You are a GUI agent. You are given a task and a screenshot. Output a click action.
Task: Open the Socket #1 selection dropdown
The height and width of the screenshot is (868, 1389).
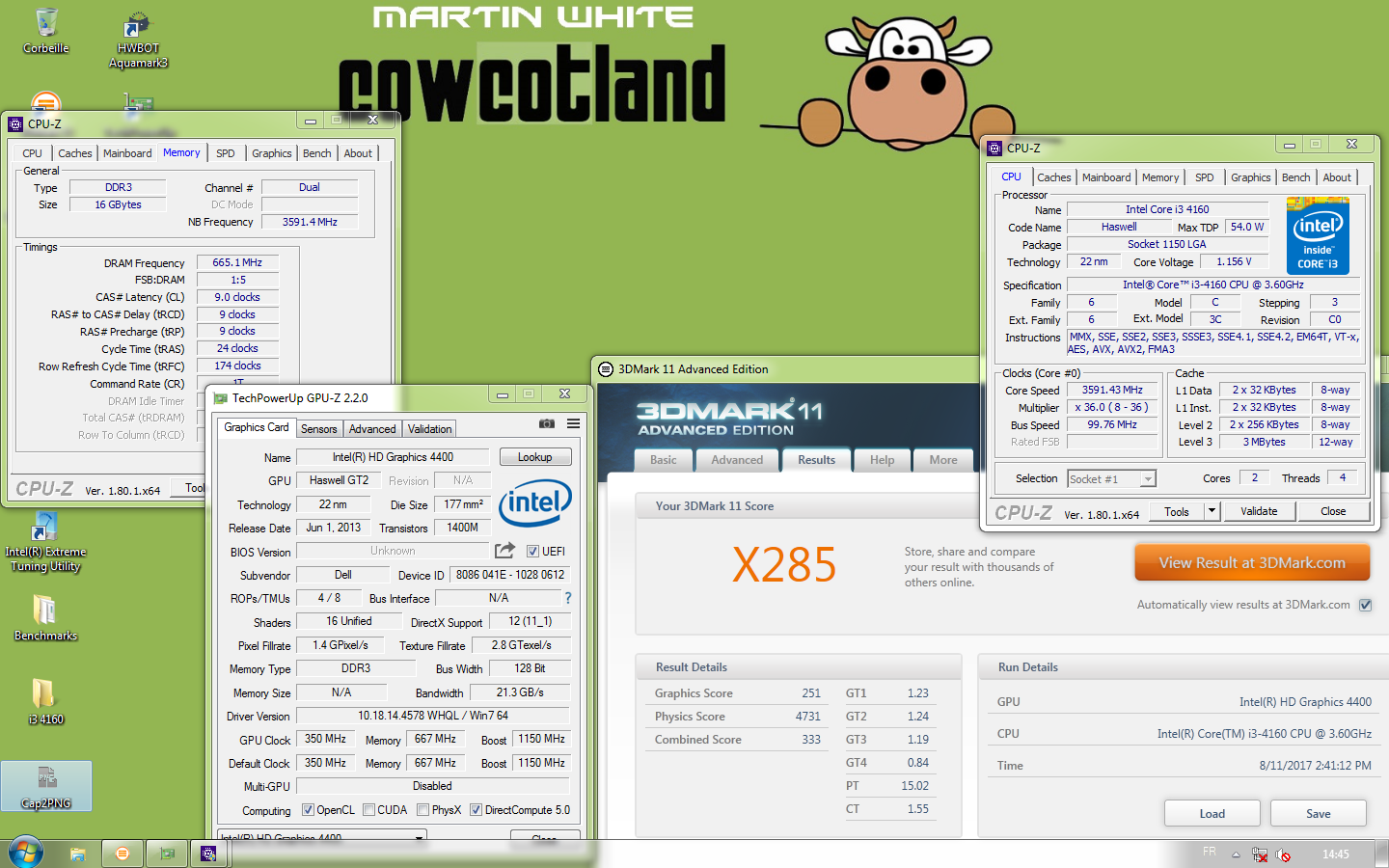click(x=1111, y=478)
